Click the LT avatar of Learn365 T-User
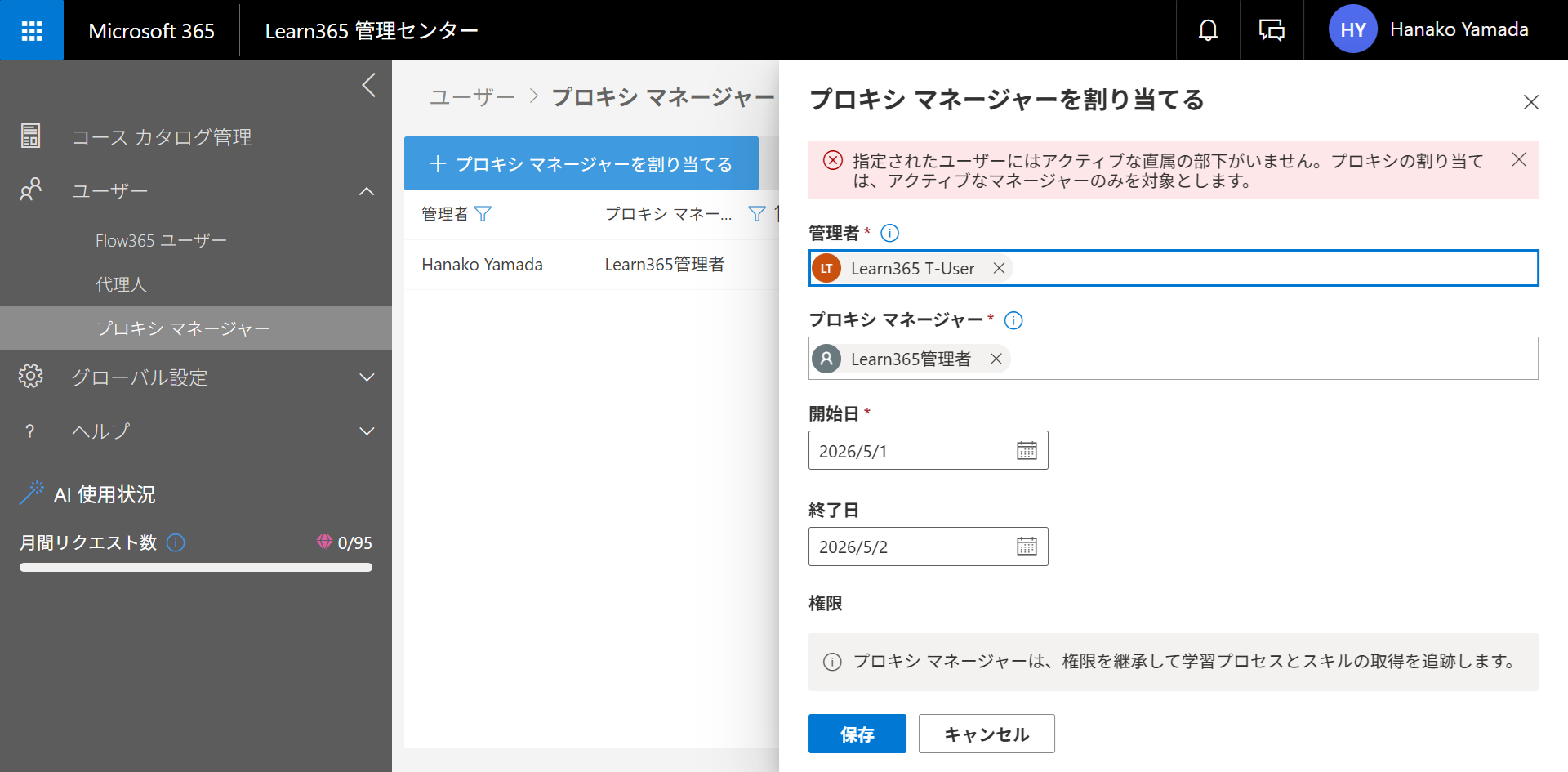Image resolution: width=1568 pixels, height=772 pixels. click(826, 268)
